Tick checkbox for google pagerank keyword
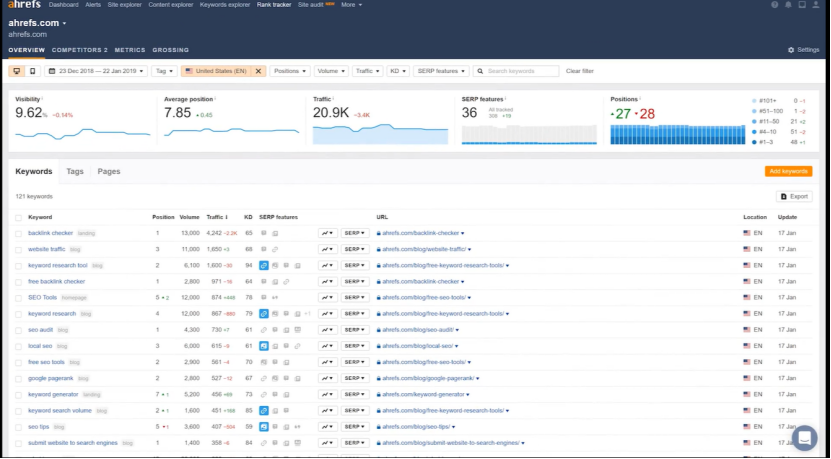Viewport: 831px width, 459px height. [19, 379]
